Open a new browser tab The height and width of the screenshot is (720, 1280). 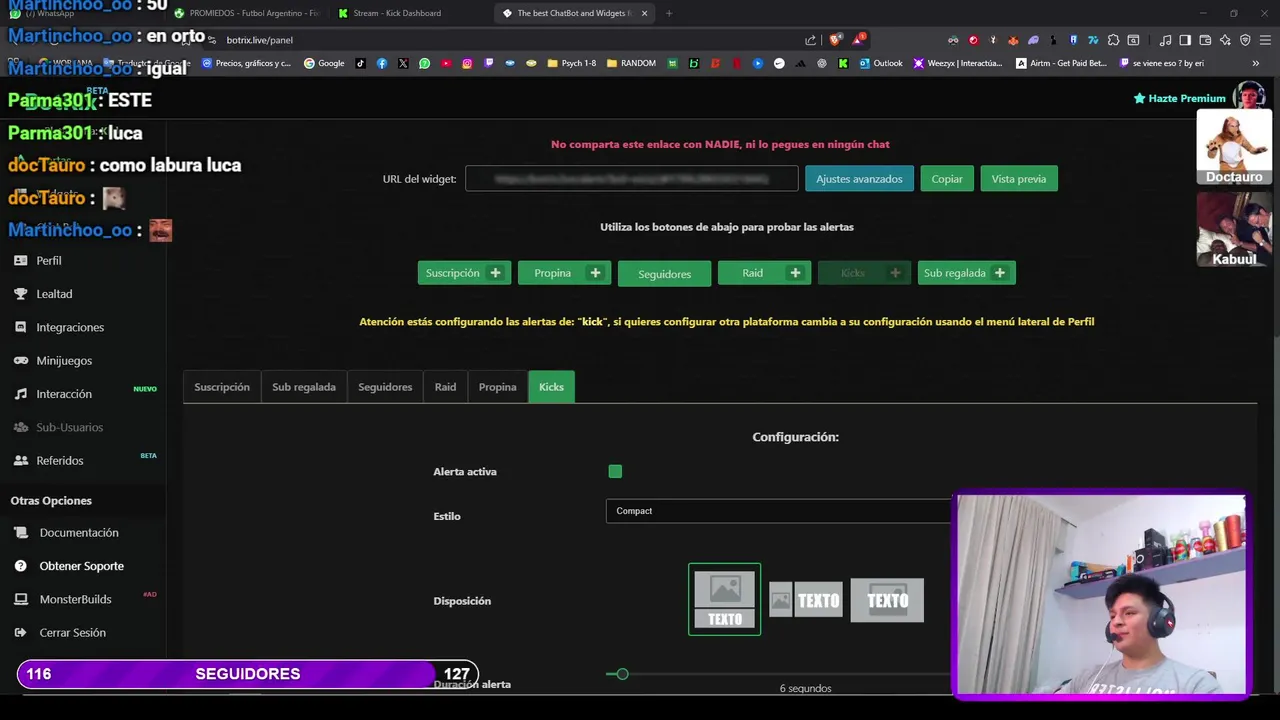pos(669,13)
